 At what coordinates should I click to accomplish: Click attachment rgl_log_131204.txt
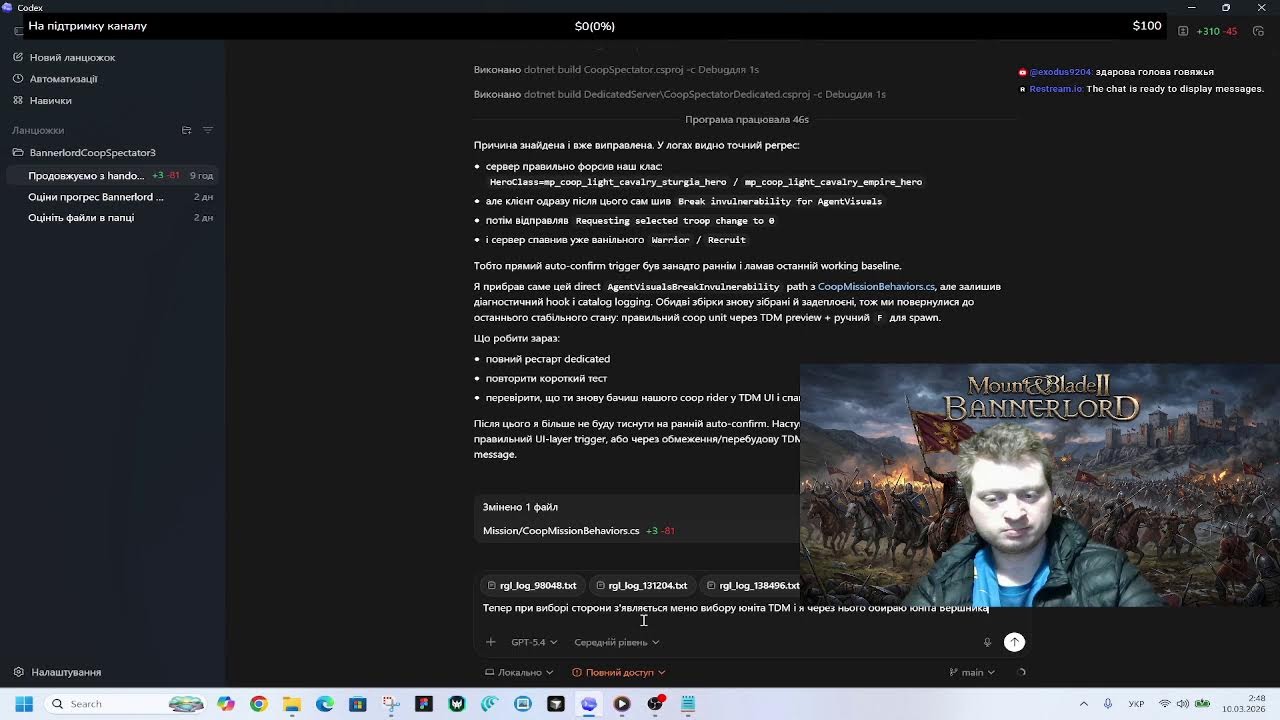pyautogui.click(x=641, y=585)
